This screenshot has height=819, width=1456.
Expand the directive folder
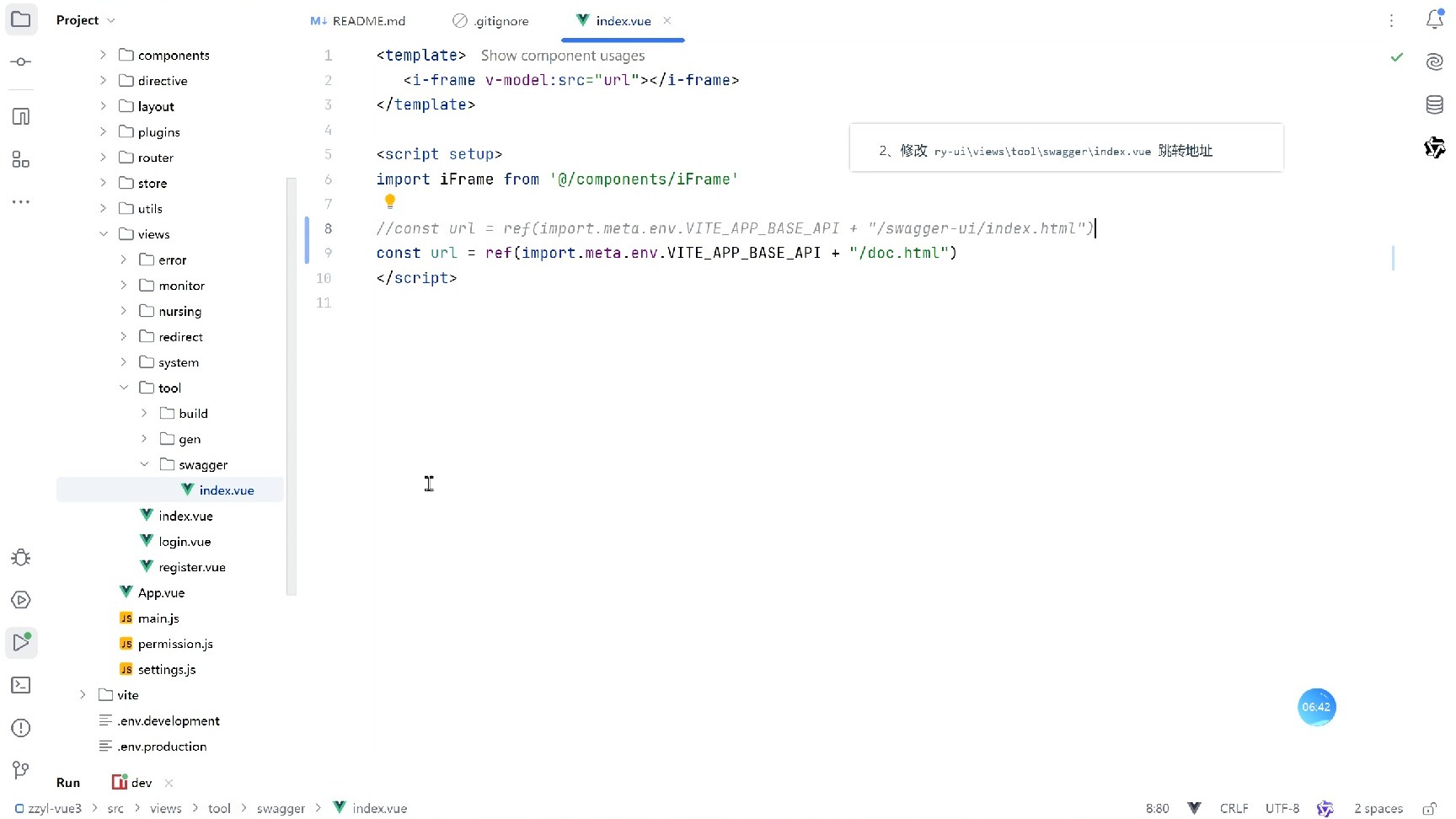[x=103, y=81]
